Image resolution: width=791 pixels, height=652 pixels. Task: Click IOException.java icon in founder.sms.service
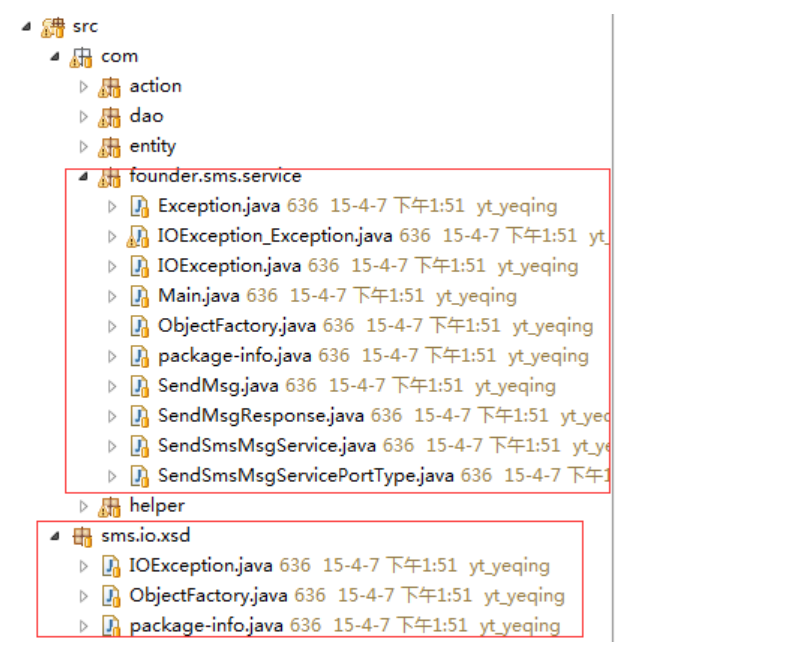click(139, 266)
